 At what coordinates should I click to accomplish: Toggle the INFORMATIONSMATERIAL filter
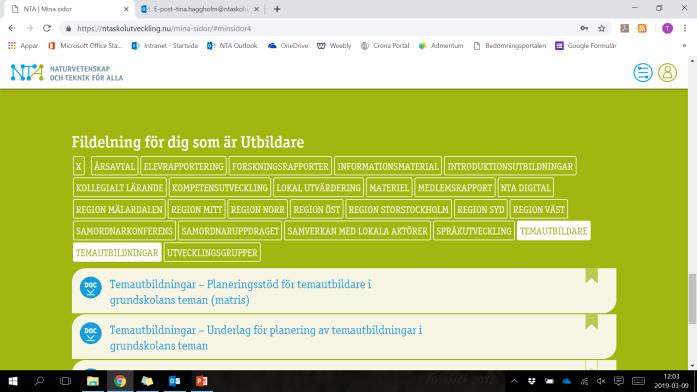pos(388,166)
